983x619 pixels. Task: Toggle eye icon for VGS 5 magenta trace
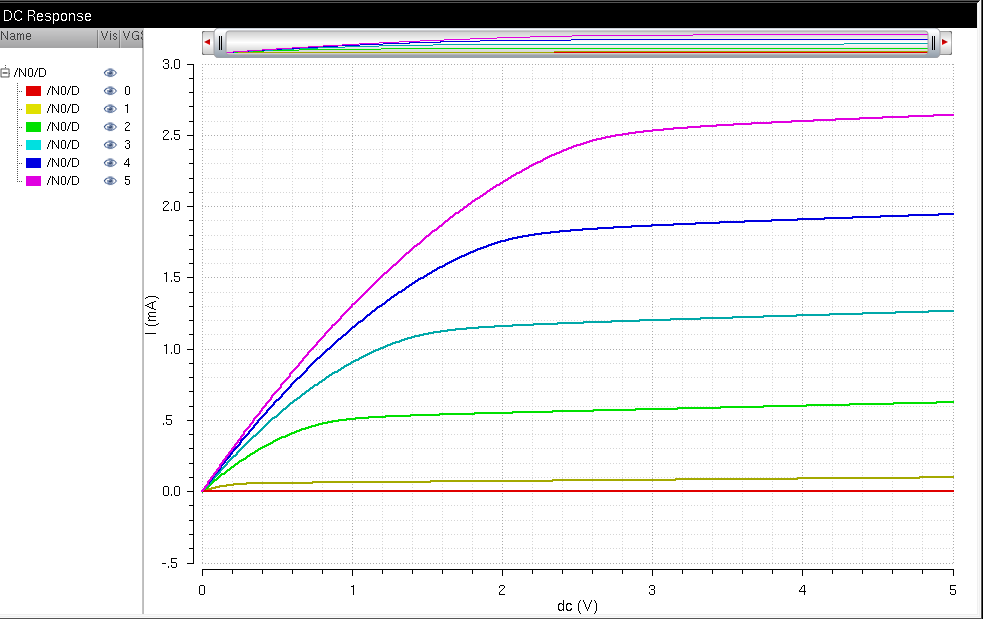coord(110,181)
